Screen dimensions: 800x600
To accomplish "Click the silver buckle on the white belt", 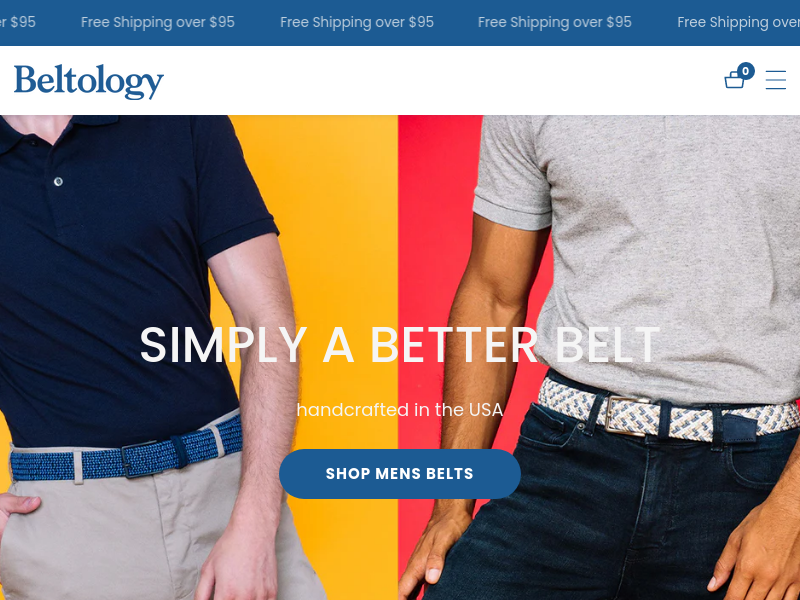I will tap(628, 415).
